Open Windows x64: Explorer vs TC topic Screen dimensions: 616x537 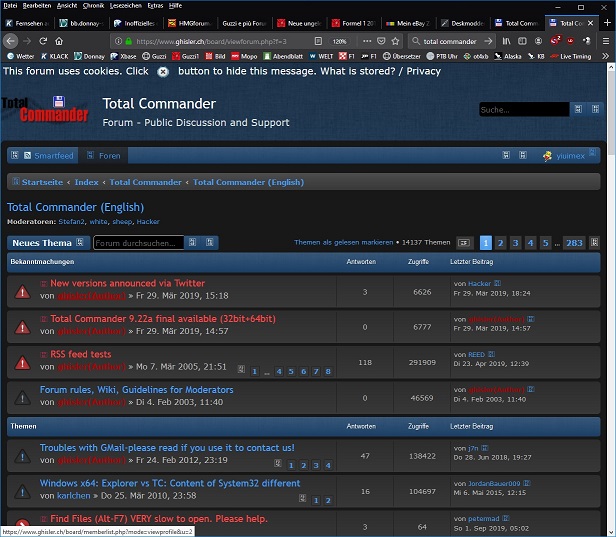(x=170, y=483)
